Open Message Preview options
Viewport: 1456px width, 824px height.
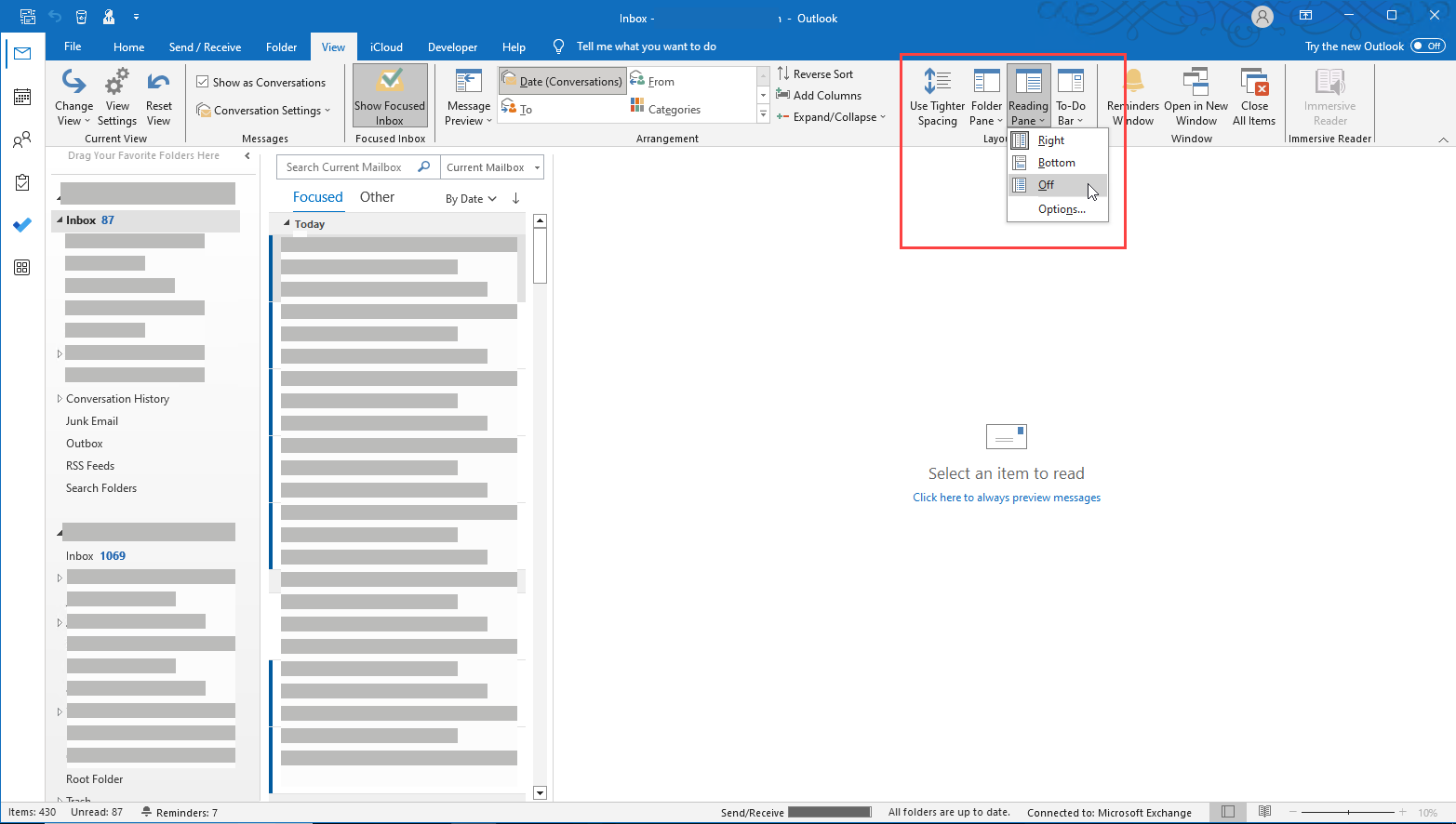(468, 96)
